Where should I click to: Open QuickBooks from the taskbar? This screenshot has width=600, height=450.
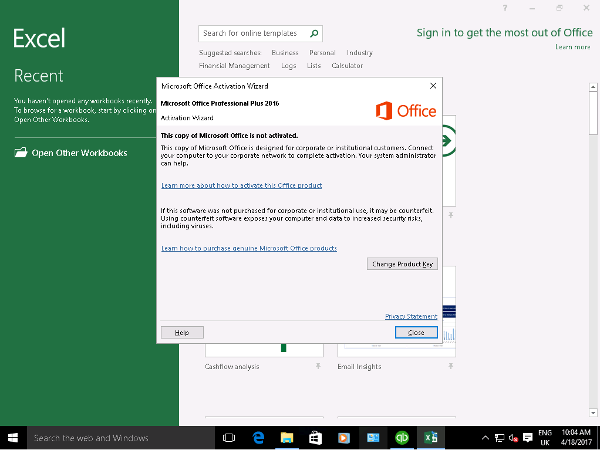402,438
